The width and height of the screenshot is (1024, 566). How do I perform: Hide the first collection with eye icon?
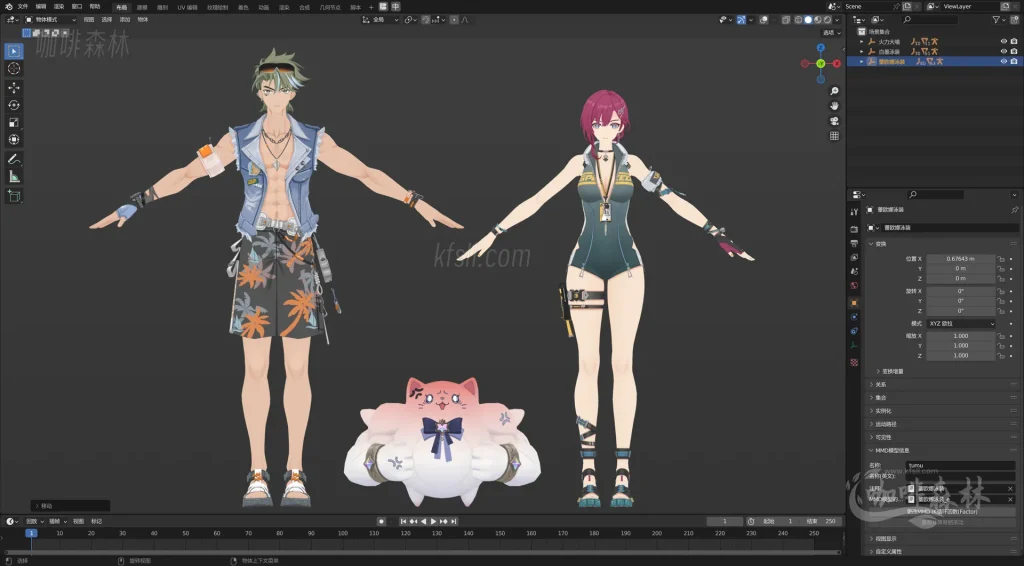click(1004, 41)
